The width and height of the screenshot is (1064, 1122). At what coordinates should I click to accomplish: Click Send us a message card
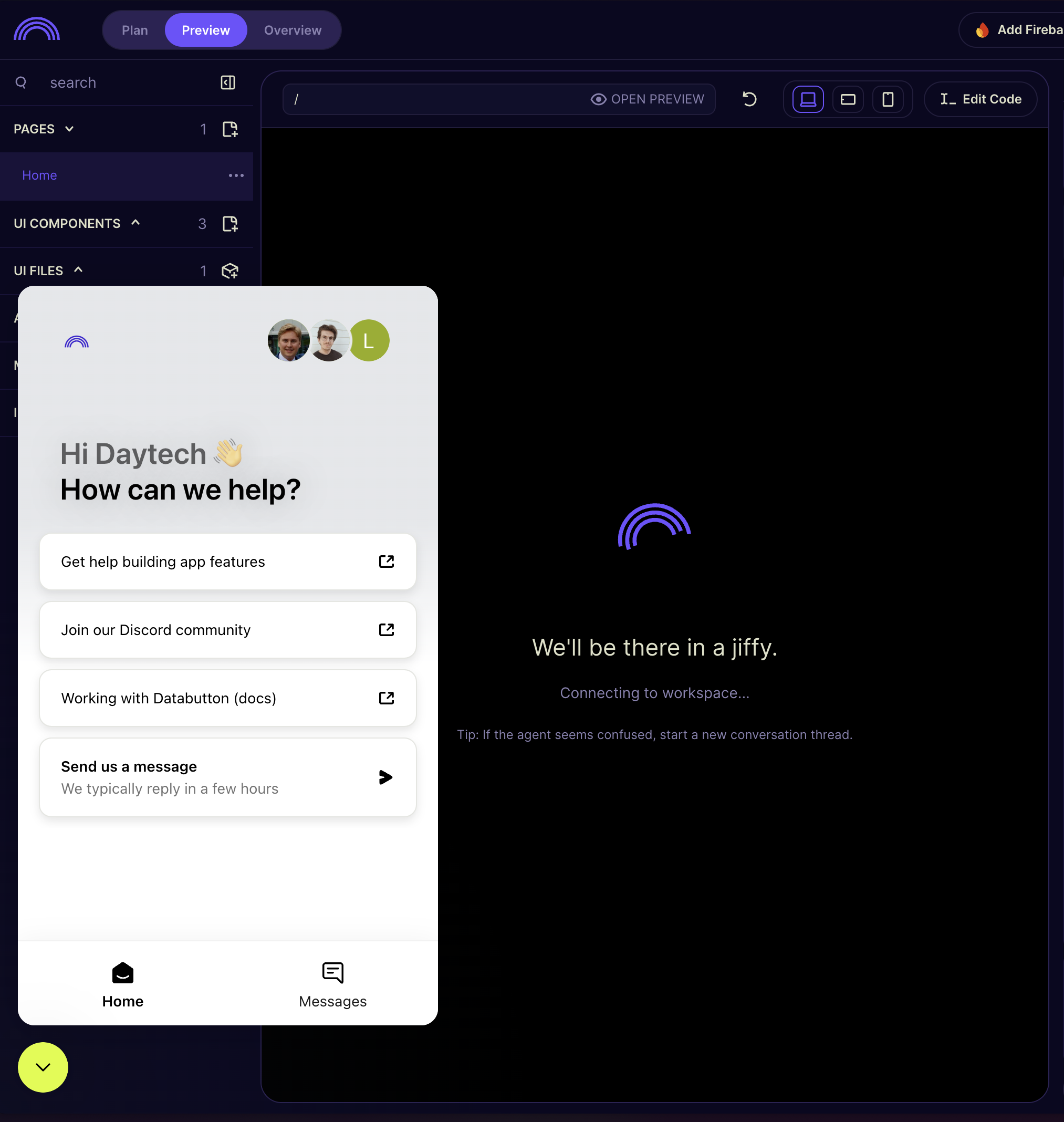(227, 777)
